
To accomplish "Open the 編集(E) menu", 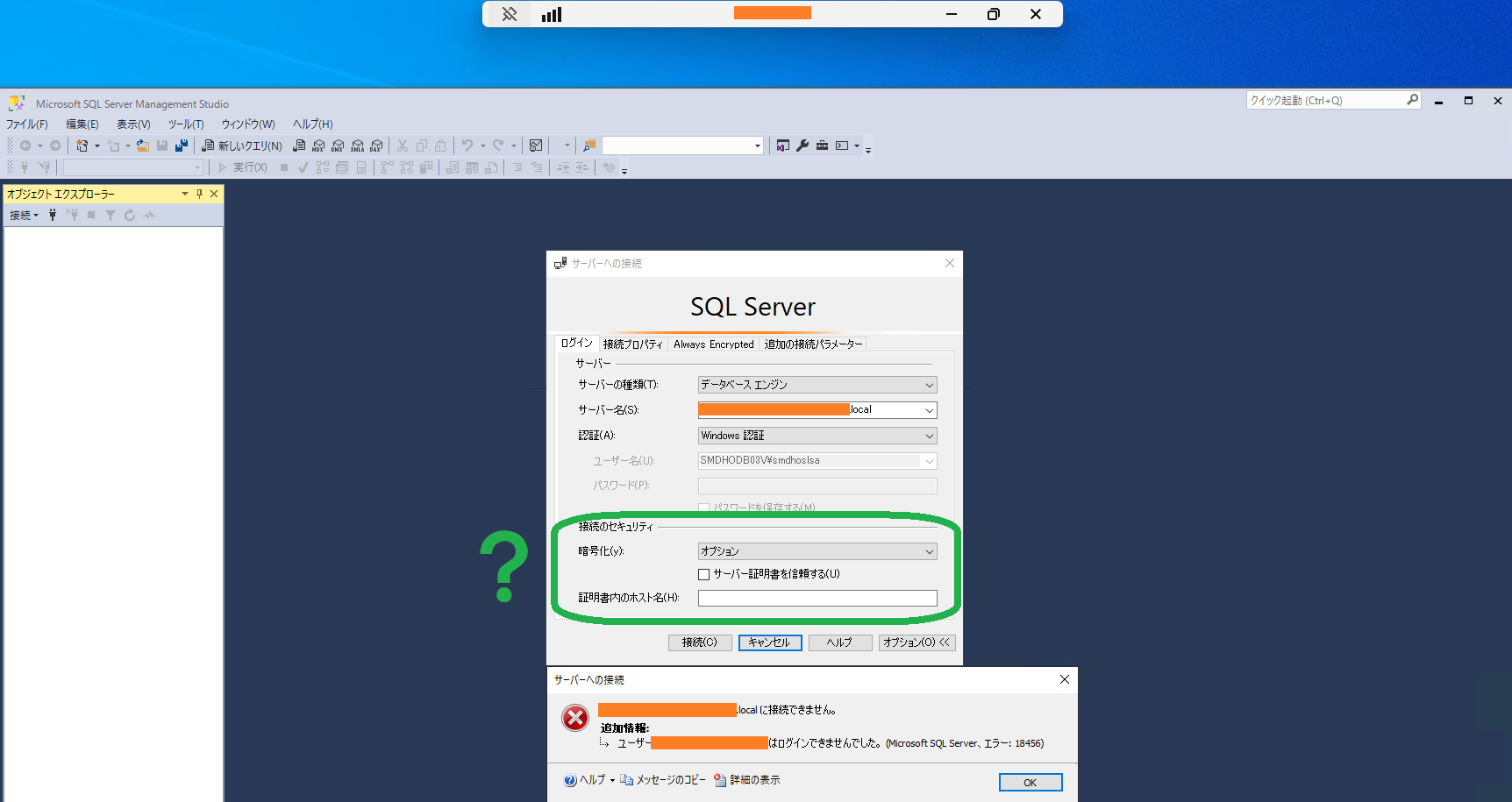I will [82, 124].
